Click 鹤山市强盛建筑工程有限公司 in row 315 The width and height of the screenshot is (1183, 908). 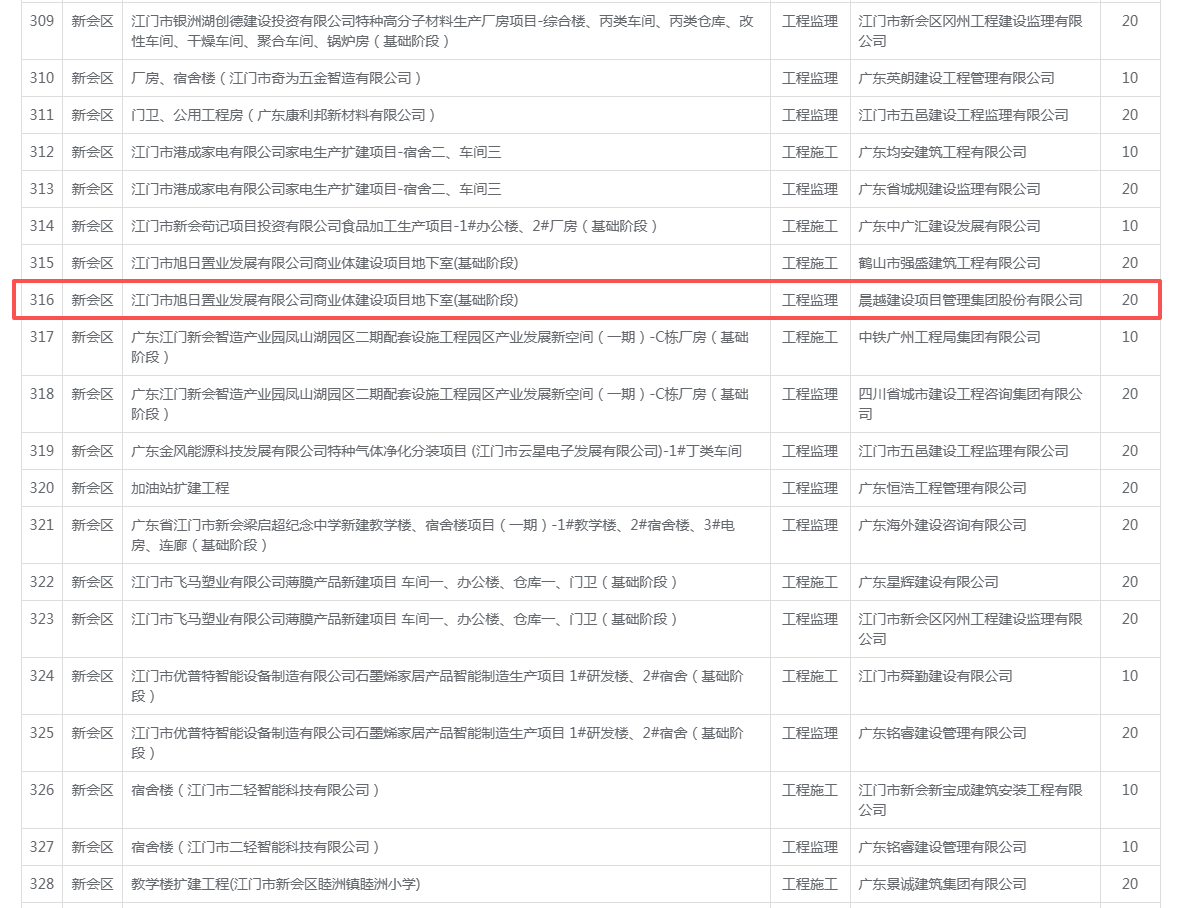coord(949,263)
